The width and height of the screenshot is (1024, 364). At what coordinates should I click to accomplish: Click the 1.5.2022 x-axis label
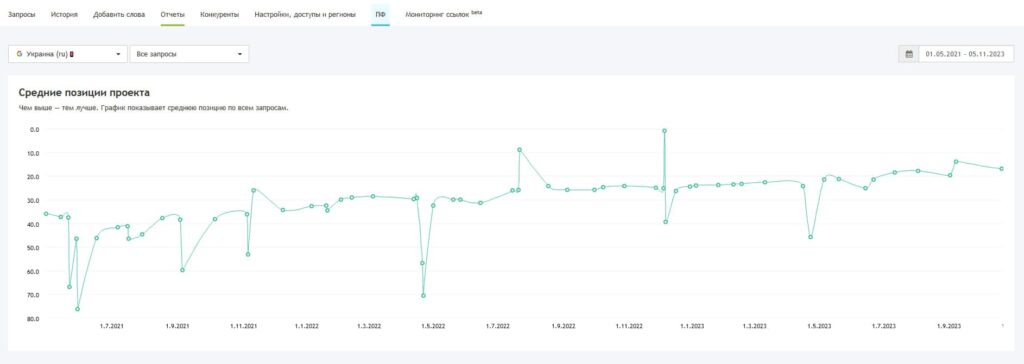click(433, 325)
